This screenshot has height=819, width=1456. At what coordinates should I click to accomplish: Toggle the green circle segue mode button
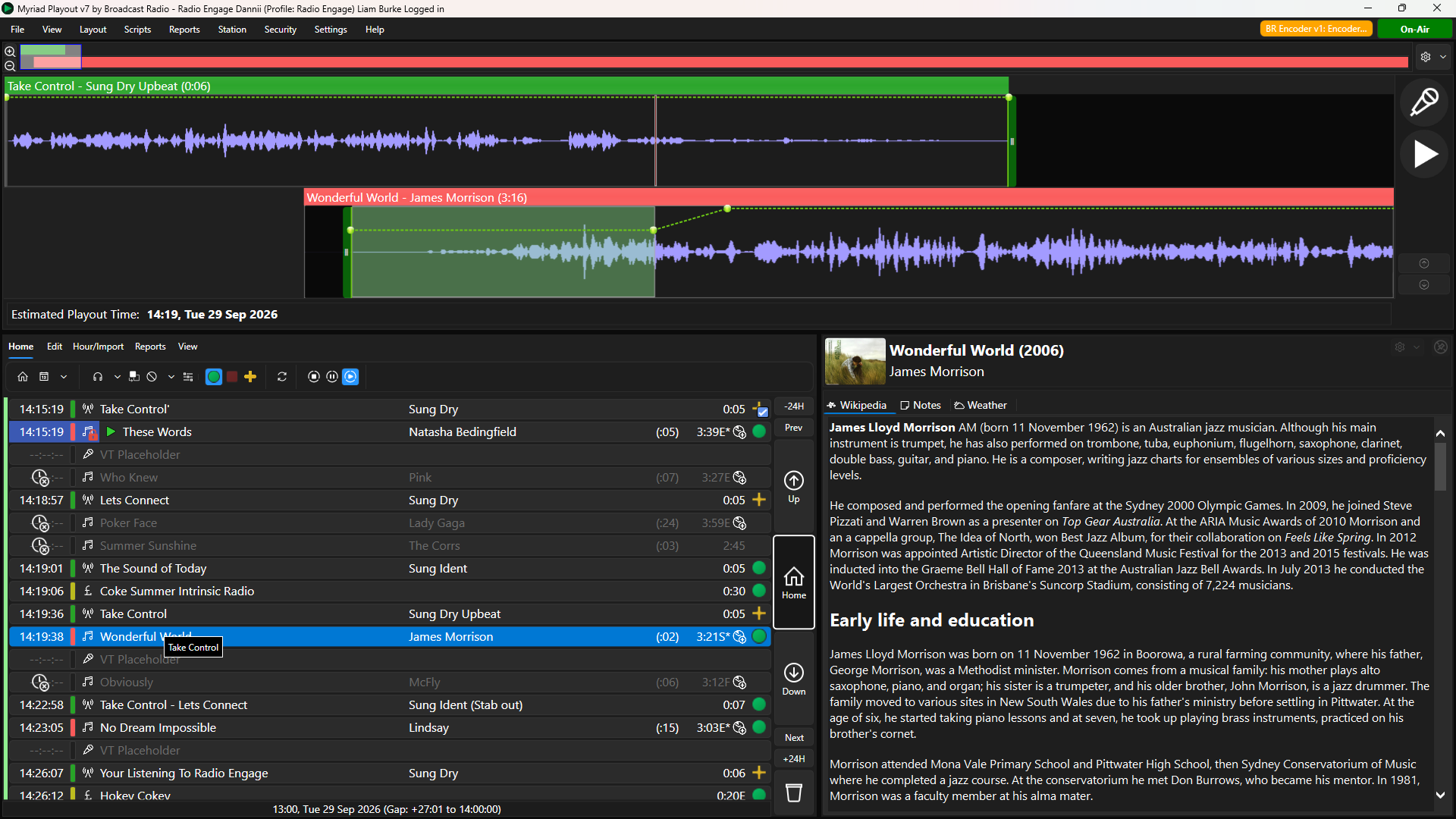(x=214, y=377)
